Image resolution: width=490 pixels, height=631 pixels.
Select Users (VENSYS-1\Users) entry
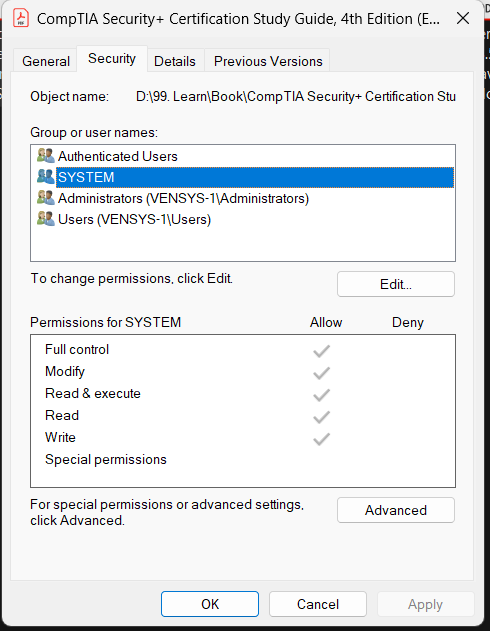[134, 219]
